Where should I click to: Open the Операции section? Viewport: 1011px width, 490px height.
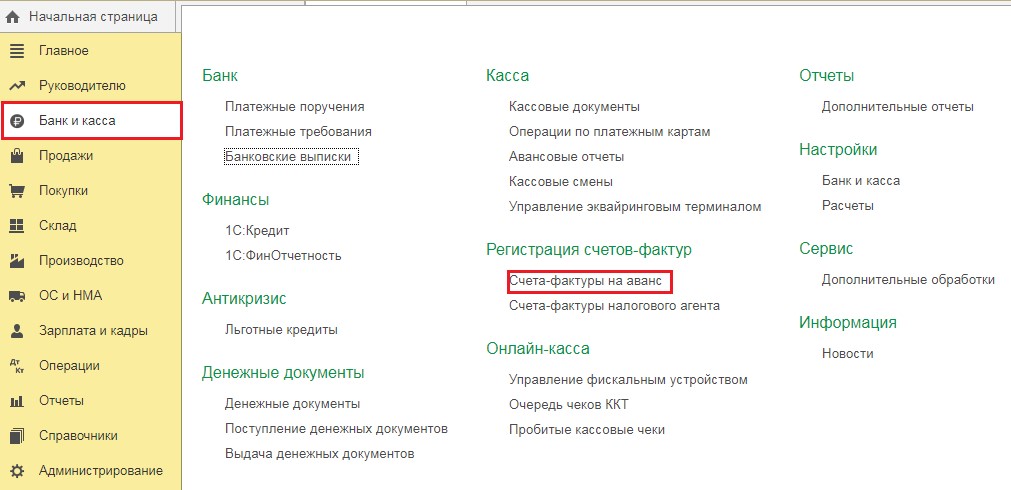pos(91,366)
